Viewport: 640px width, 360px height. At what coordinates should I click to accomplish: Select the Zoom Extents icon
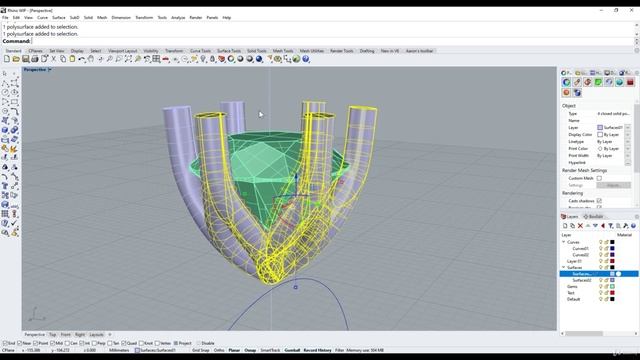point(128,59)
